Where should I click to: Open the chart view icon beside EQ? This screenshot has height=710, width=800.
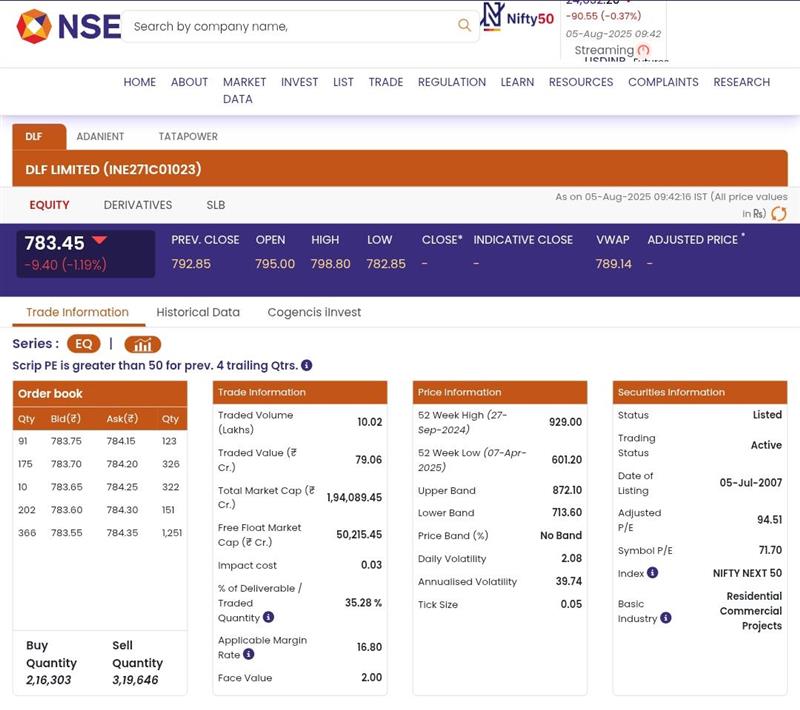click(143, 344)
